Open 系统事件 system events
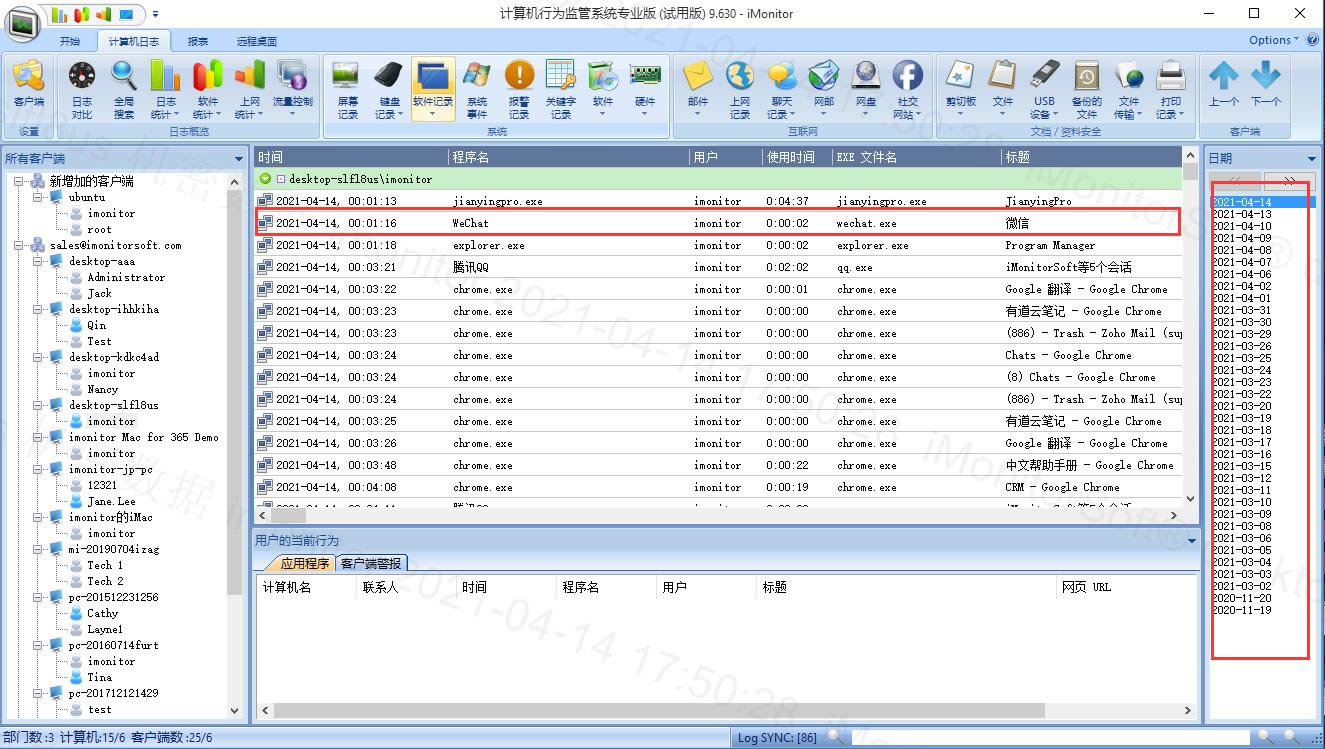The height and width of the screenshot is (749, 1325). [477, 90]
